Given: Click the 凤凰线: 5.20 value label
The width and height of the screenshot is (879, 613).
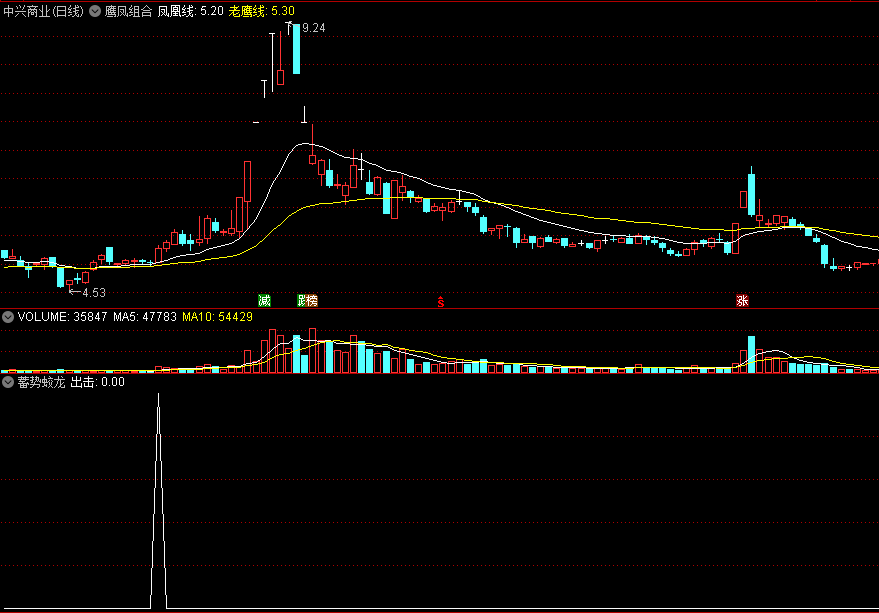Looking at the screenshot, I should coord(190,11).
